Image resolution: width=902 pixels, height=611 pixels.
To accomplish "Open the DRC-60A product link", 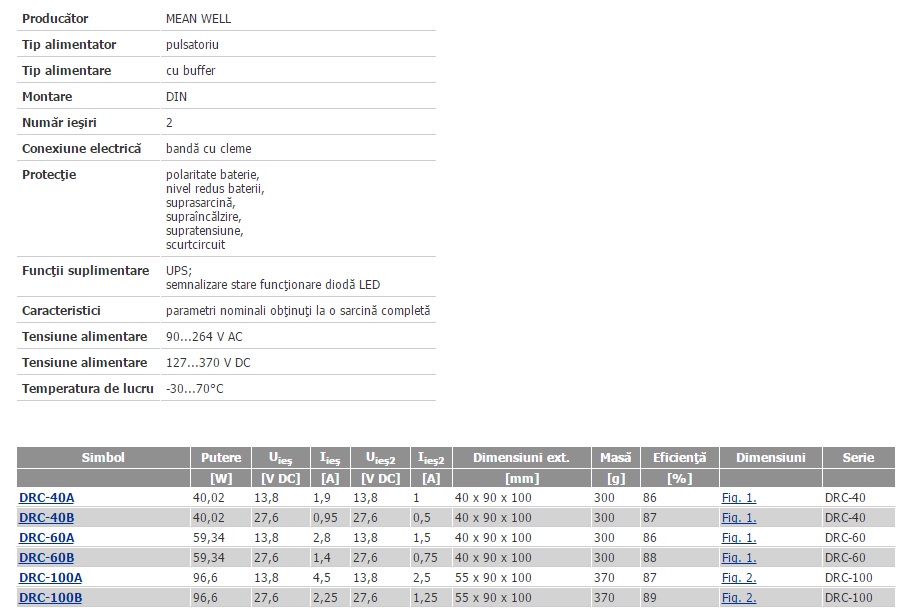I will 46,537.
